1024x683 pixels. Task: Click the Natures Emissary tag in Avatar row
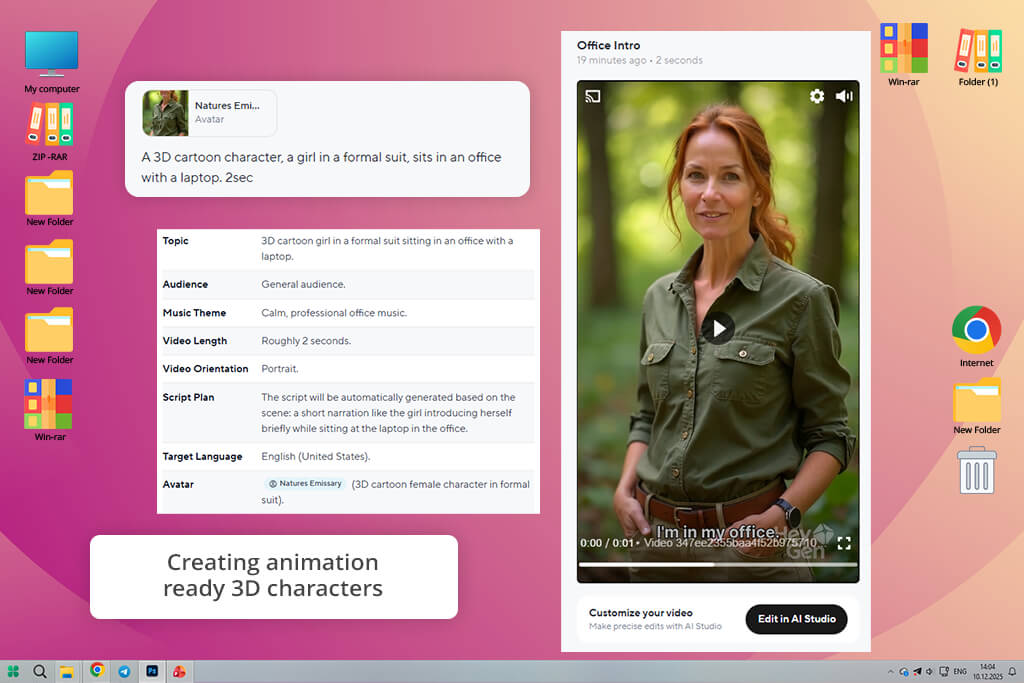[x=305, y=484]
